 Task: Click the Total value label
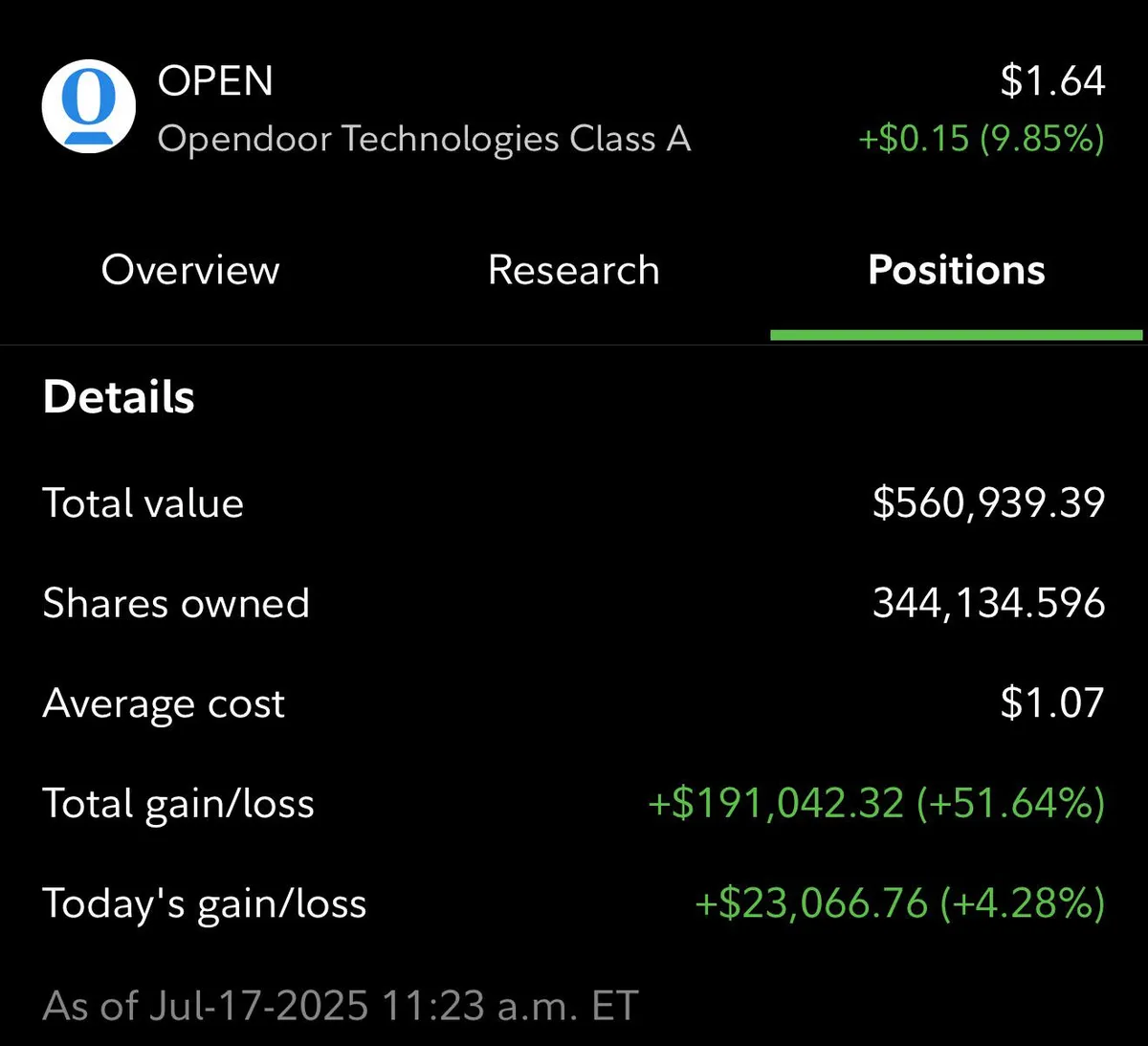tap(143, 503)
